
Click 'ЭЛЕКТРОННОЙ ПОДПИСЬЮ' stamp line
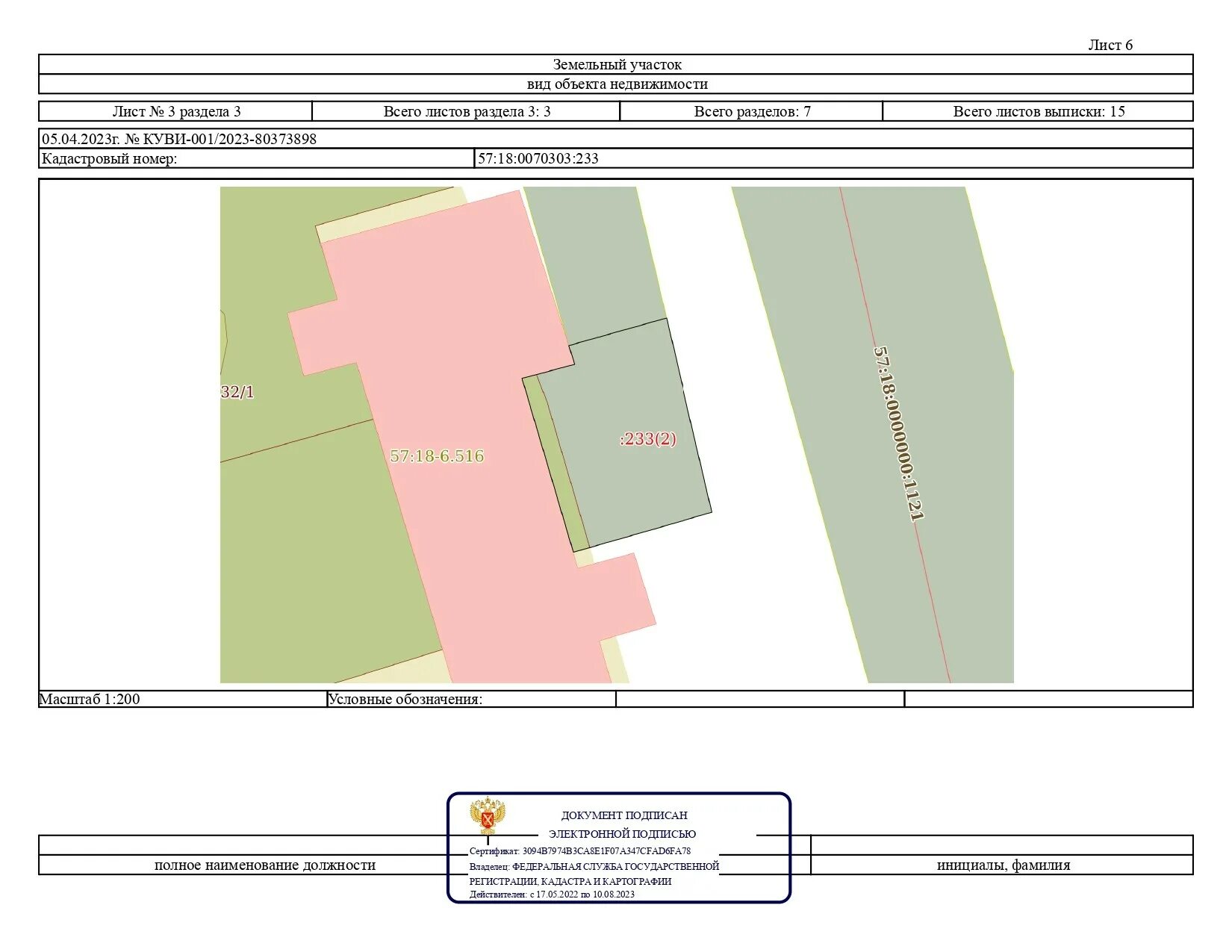622,834
